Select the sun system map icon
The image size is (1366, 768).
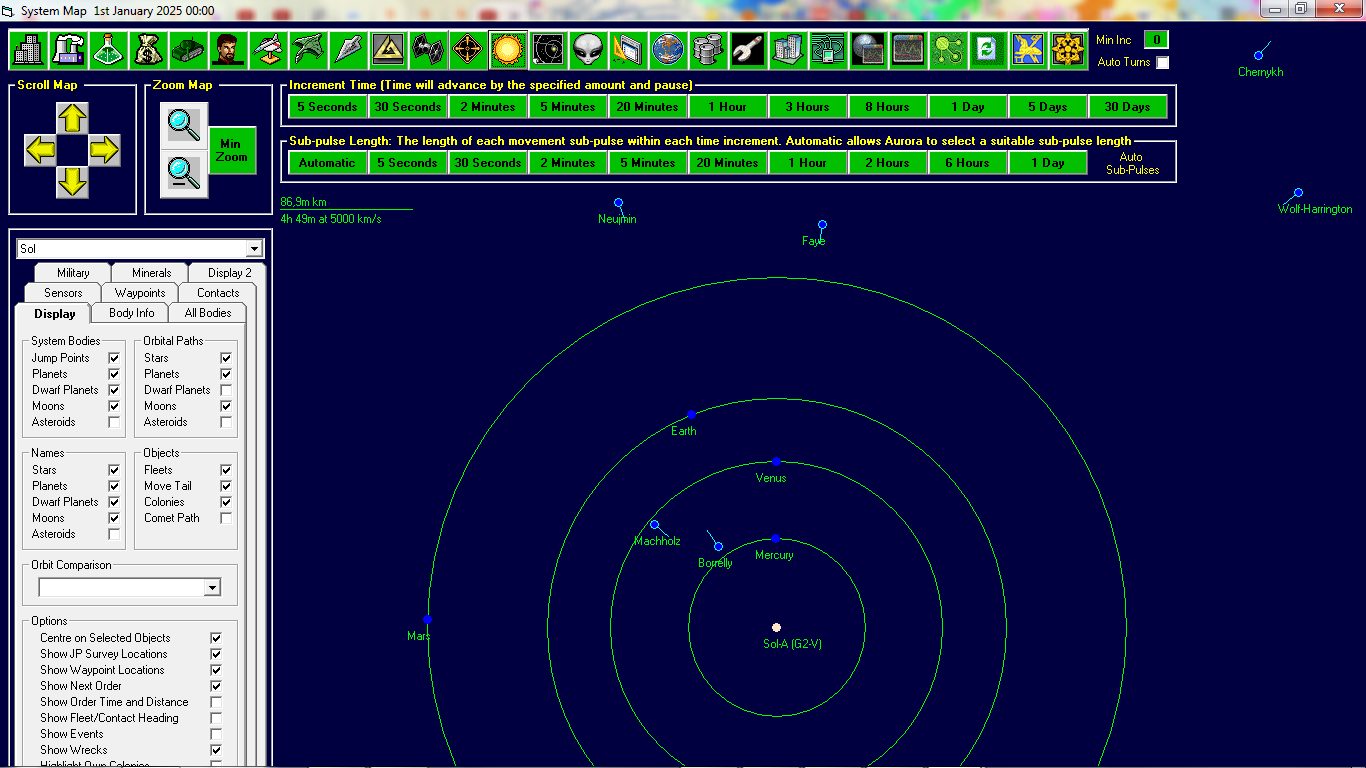509,48
